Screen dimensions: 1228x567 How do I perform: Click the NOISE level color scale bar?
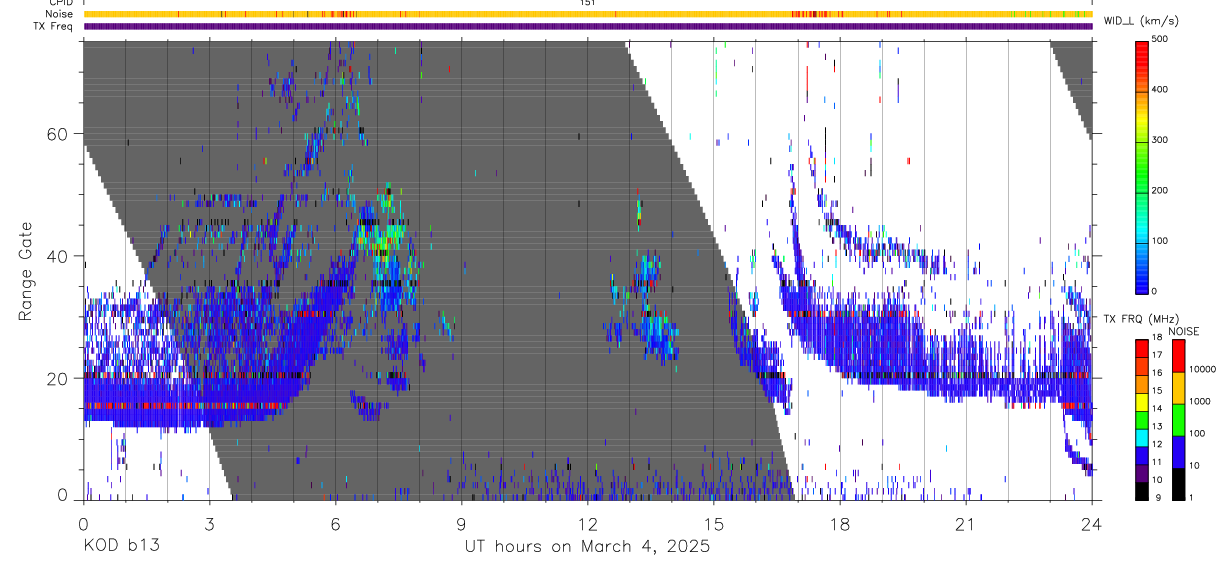(1178, 419)
